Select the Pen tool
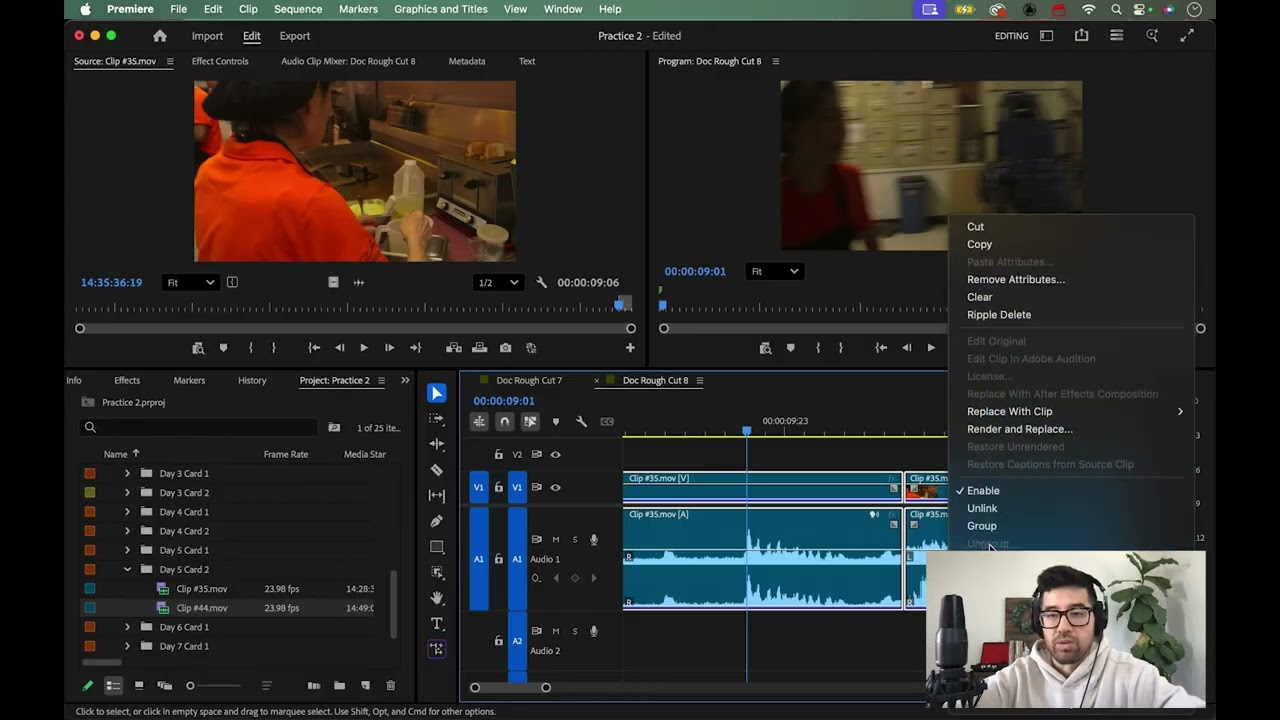Screen dimensions: 1280x720 [x=437, y=521]
